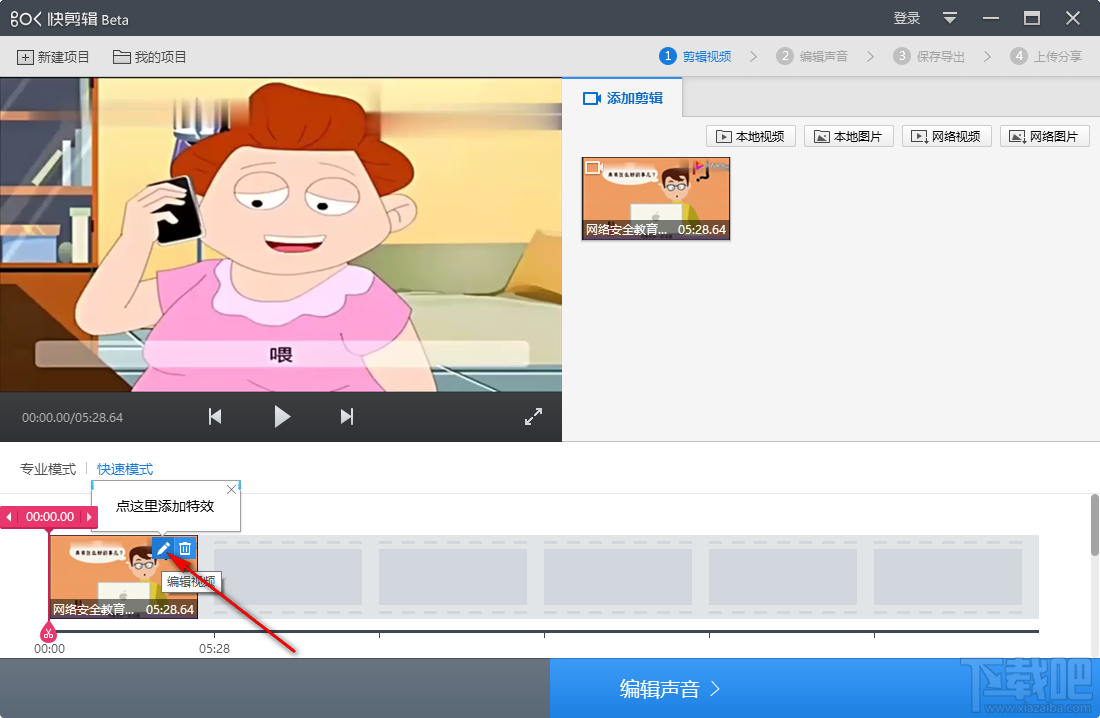Click the scissors playhead marker
Viewport: 1100px width, 718px height.
pos(48,633)
